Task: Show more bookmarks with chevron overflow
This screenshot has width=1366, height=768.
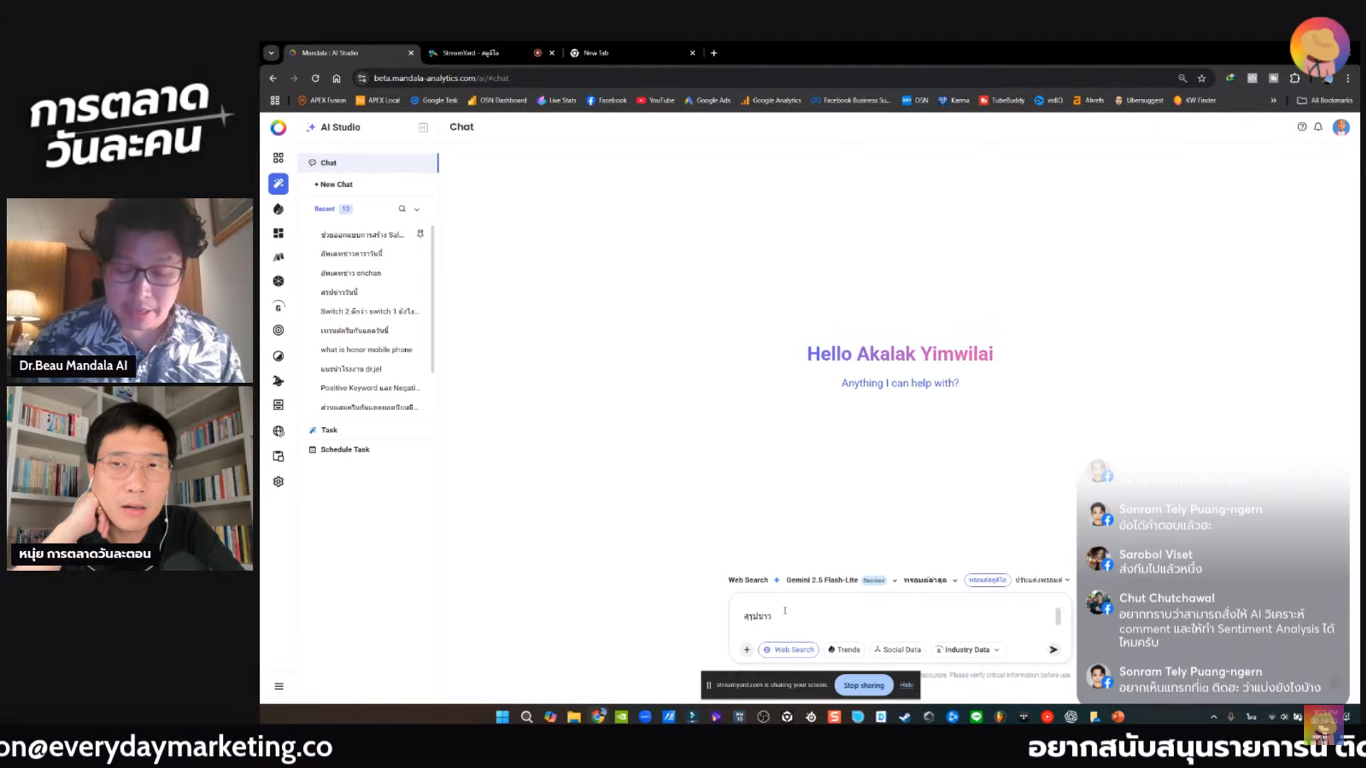Action: (x=1273, y=100)
